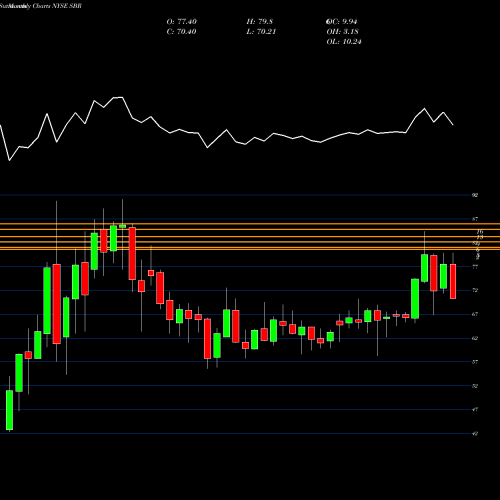
Task: Click the 'OC: 9.94' reading
Action: point(342,22)
